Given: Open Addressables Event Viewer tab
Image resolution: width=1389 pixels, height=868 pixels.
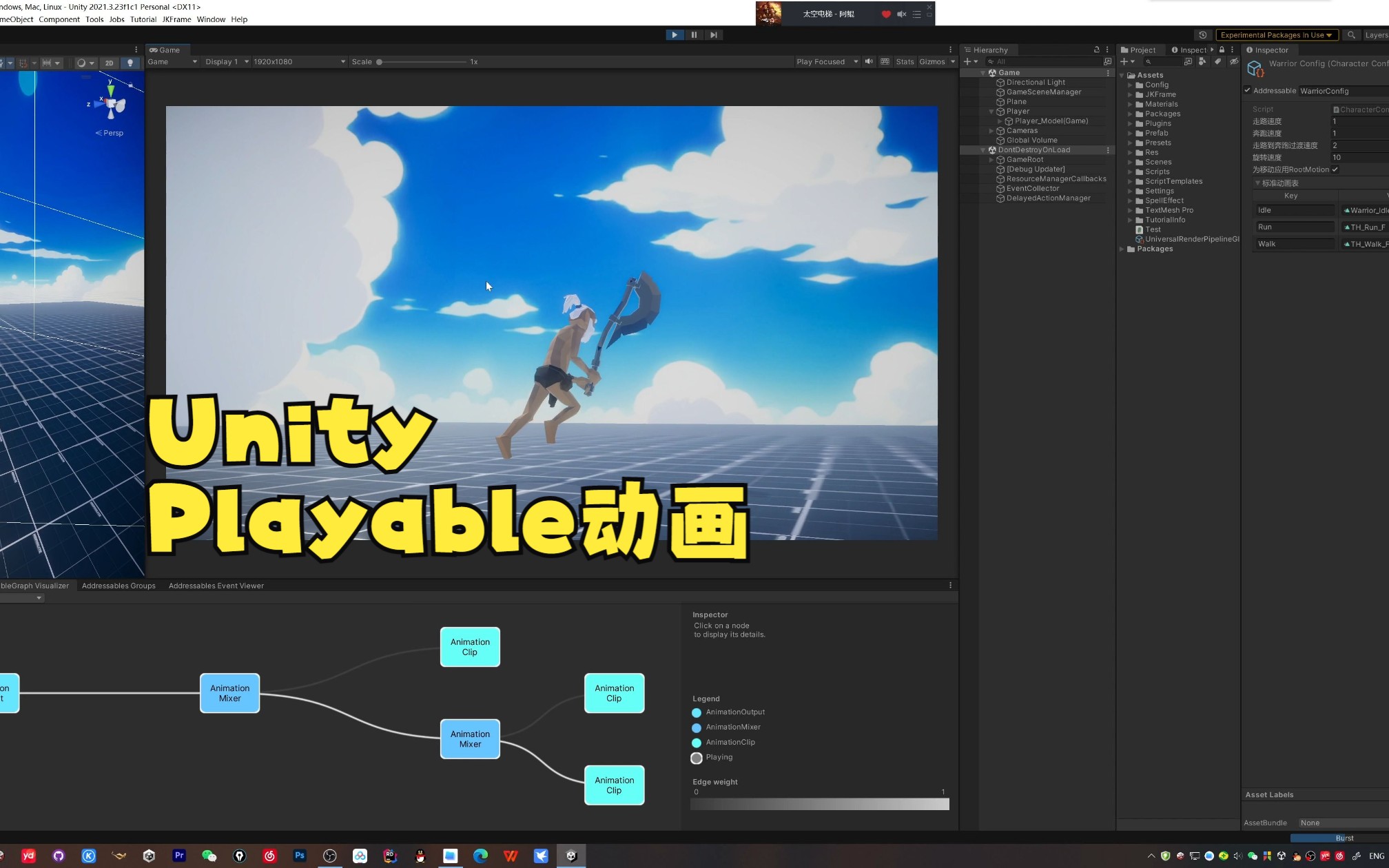Looking at the screenshot, I should tap(216, 586).
